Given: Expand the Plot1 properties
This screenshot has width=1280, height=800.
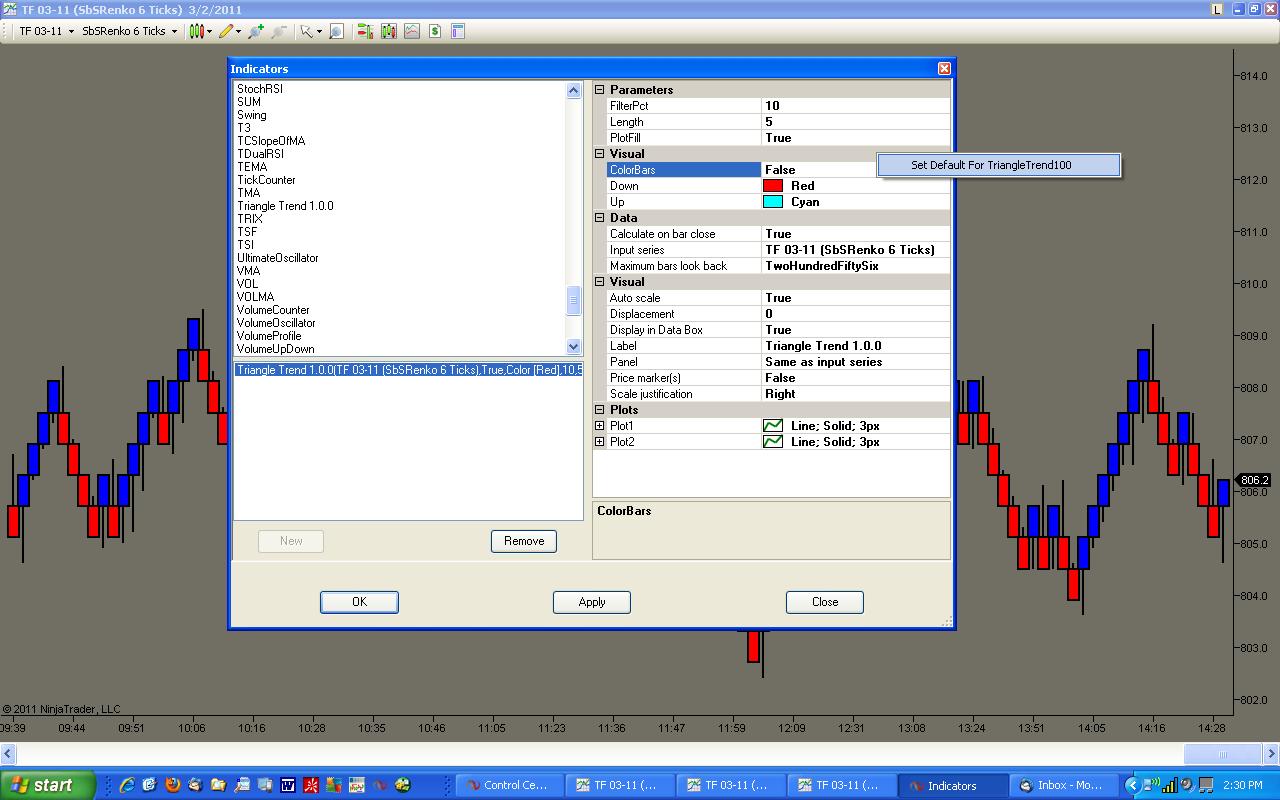Looking at the screenshot, I should [x=600, y=426].
